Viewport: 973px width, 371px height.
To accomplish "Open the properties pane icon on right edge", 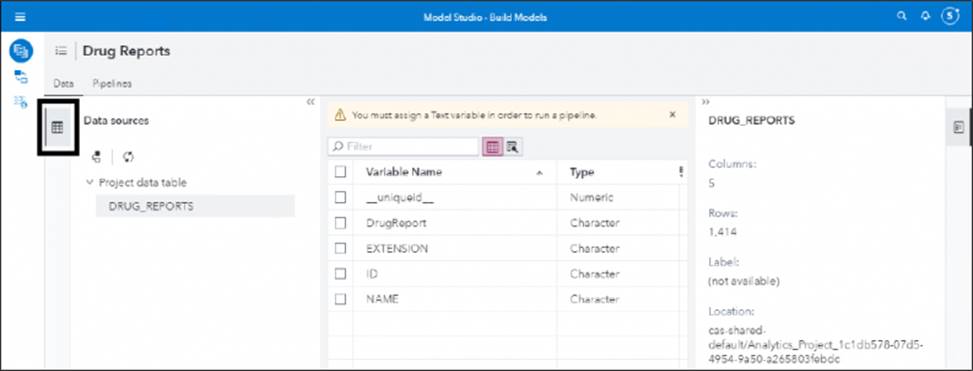I will [x=959, y=127].
